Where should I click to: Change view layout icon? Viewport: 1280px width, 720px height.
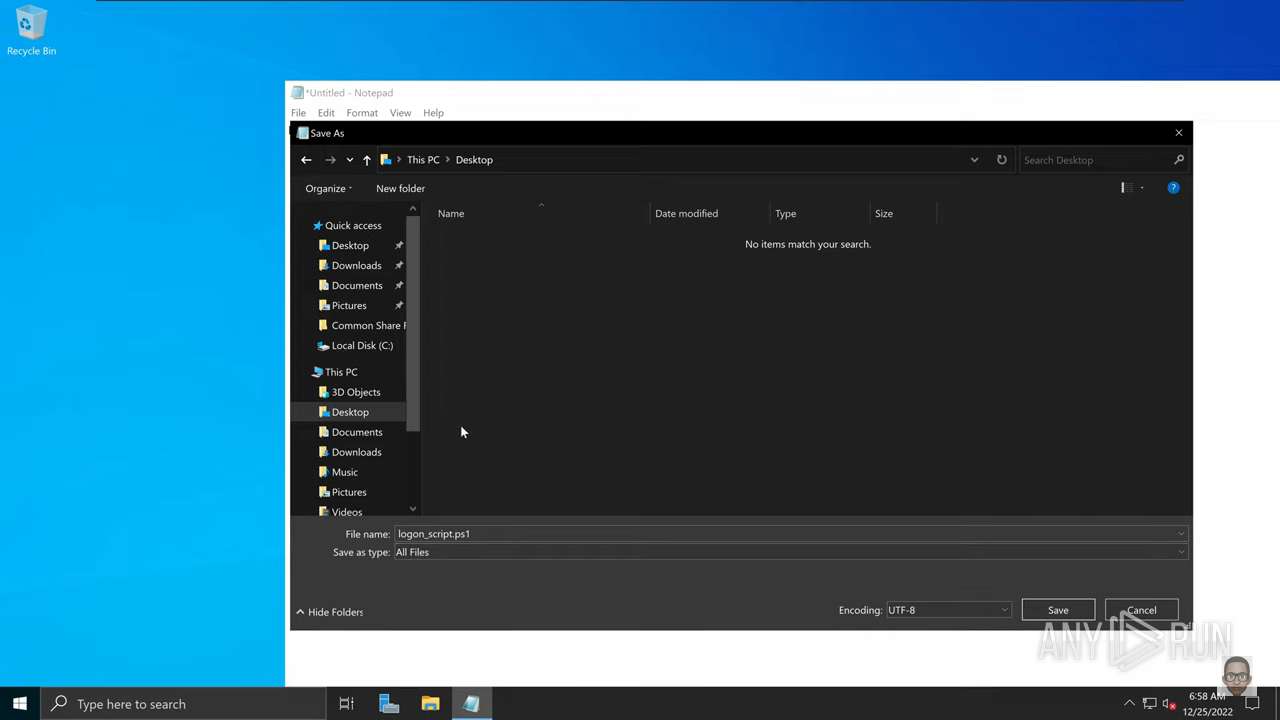click(x=1125, y=188)
